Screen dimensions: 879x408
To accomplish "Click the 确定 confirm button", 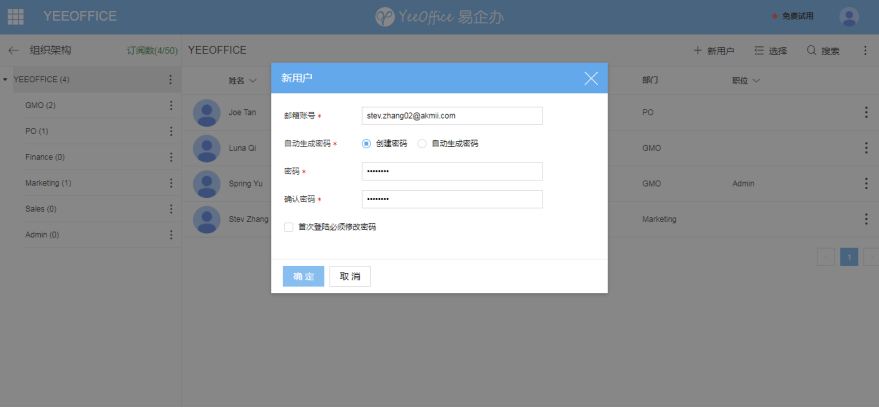I will click(x=303, y=276).
